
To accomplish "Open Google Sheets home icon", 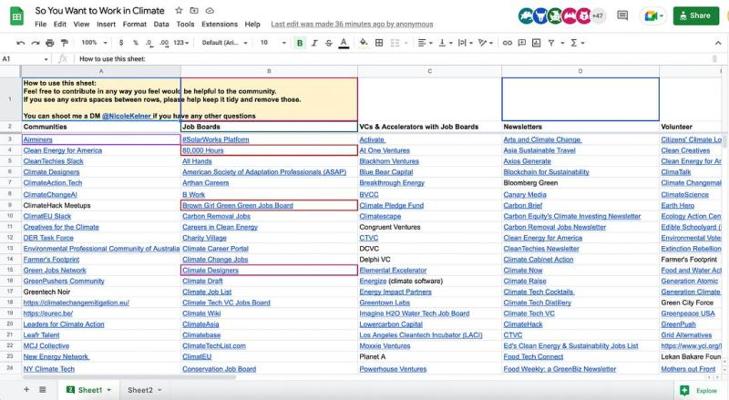I will click(x=17, y=17).
